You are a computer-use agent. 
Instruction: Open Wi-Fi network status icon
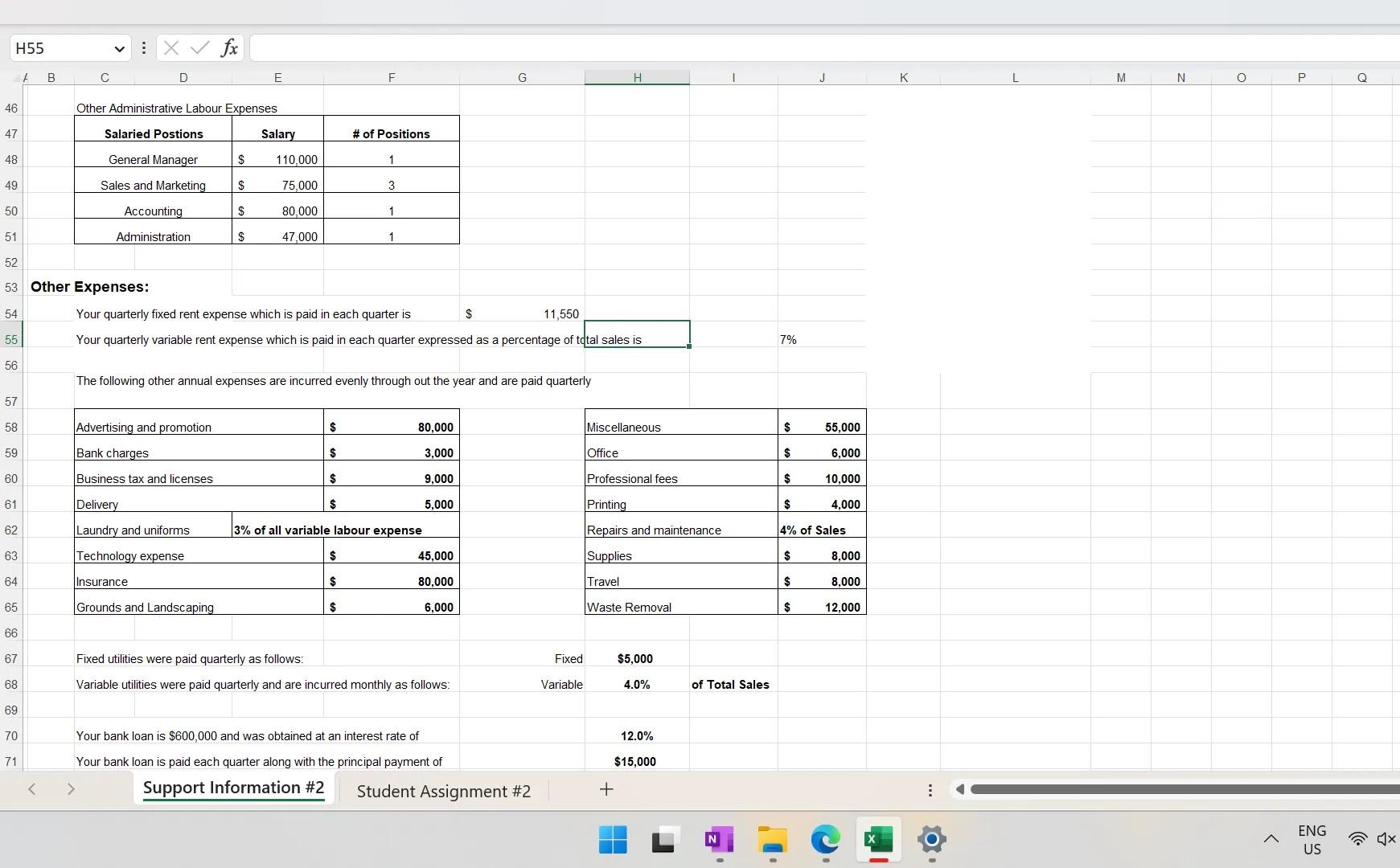[1357, 839]
